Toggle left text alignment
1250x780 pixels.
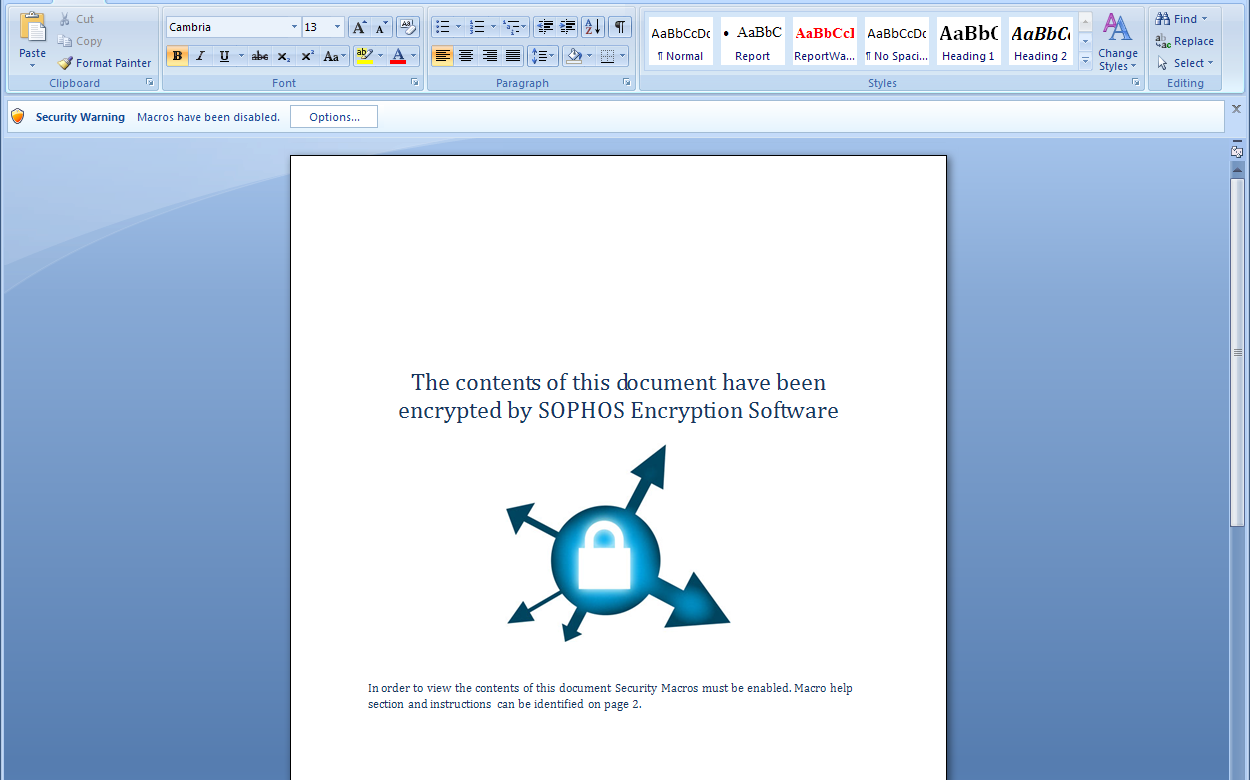coord(442,56)
